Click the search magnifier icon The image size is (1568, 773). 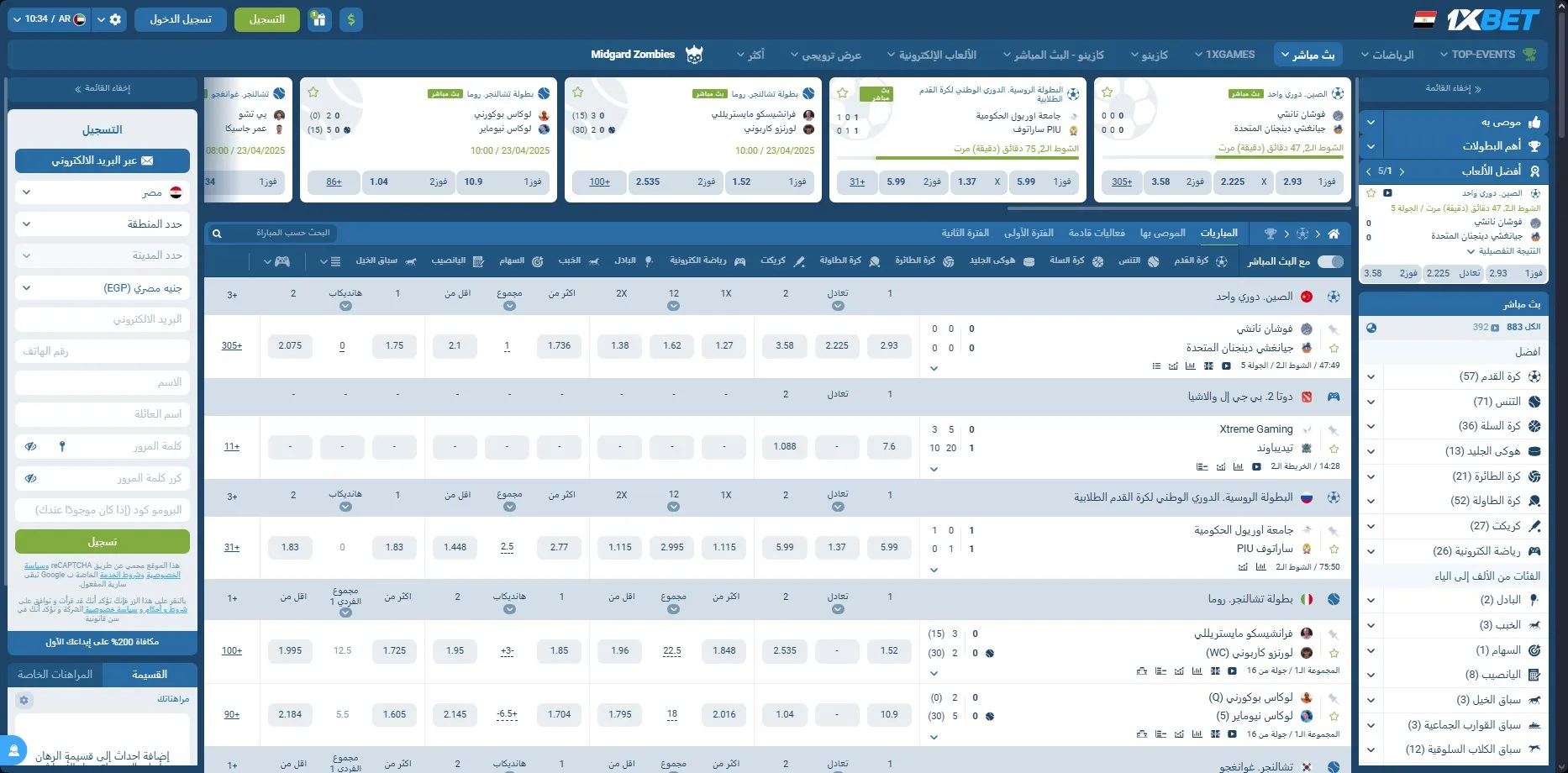point(217,234)
